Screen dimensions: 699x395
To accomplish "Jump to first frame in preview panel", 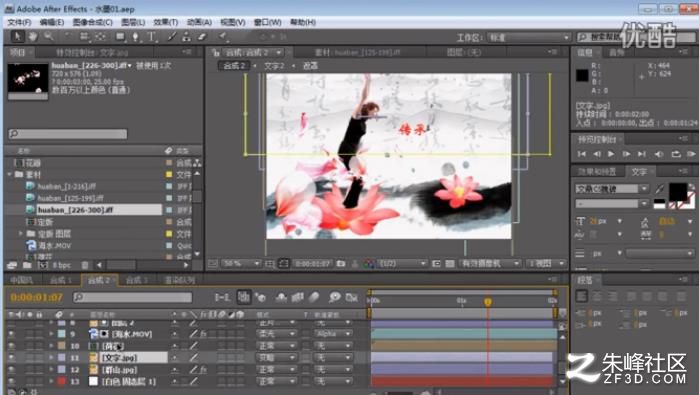I will (x=582, y=154).
